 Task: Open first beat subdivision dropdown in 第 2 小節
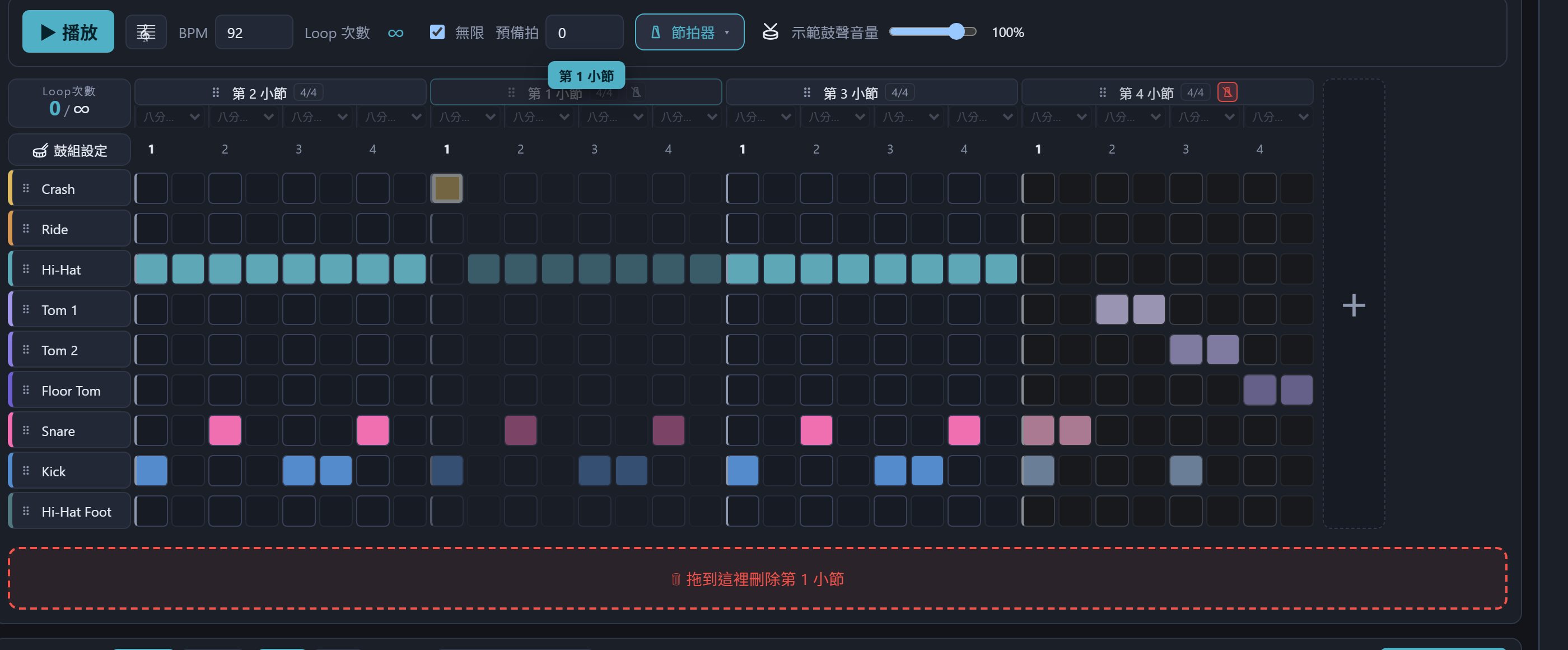pos(171,117)
